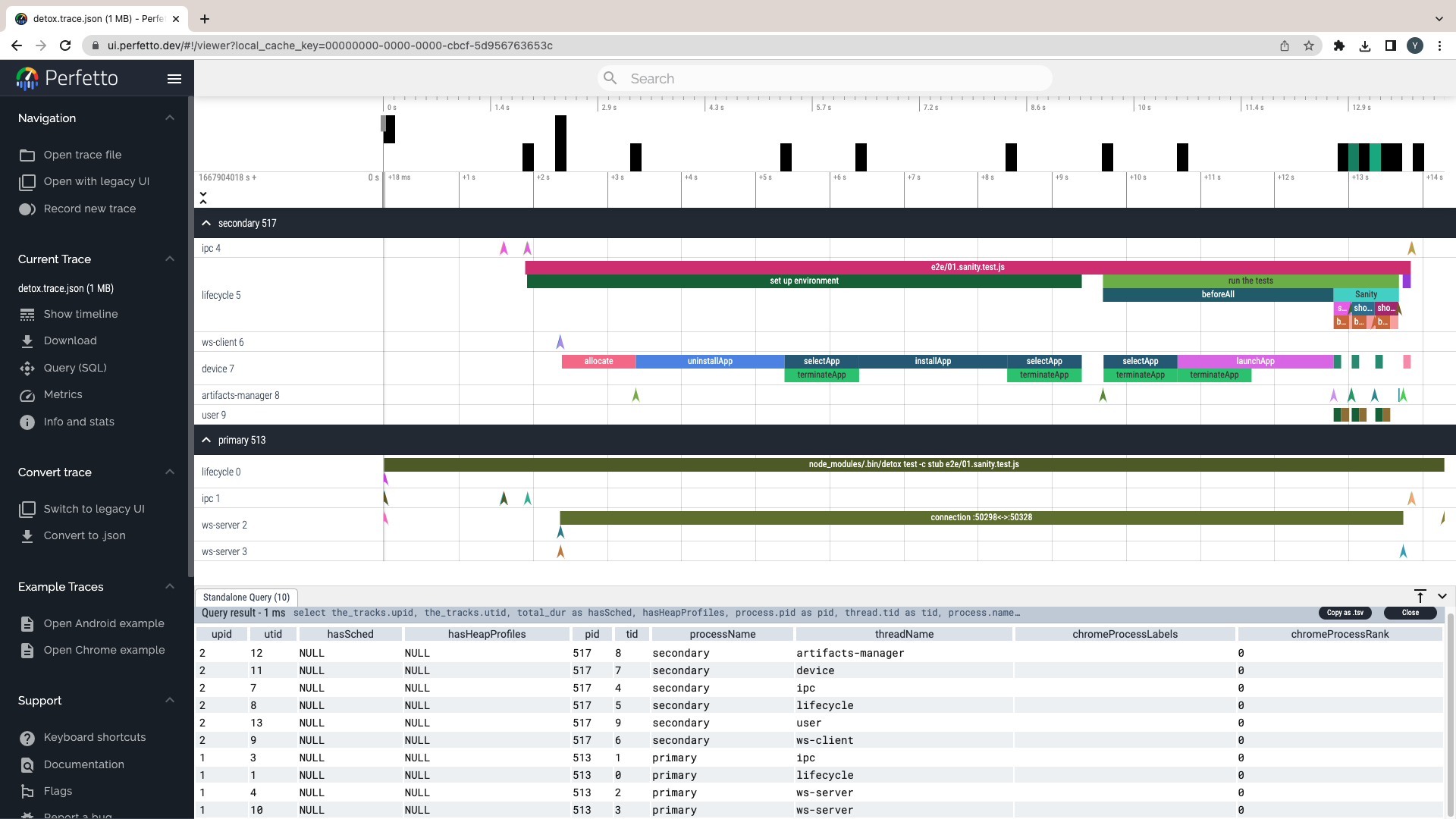Open a trace file from the sidebar
Image resolution: width=1456 pixels, height=819 pixels.
click(x=83, y=155)
